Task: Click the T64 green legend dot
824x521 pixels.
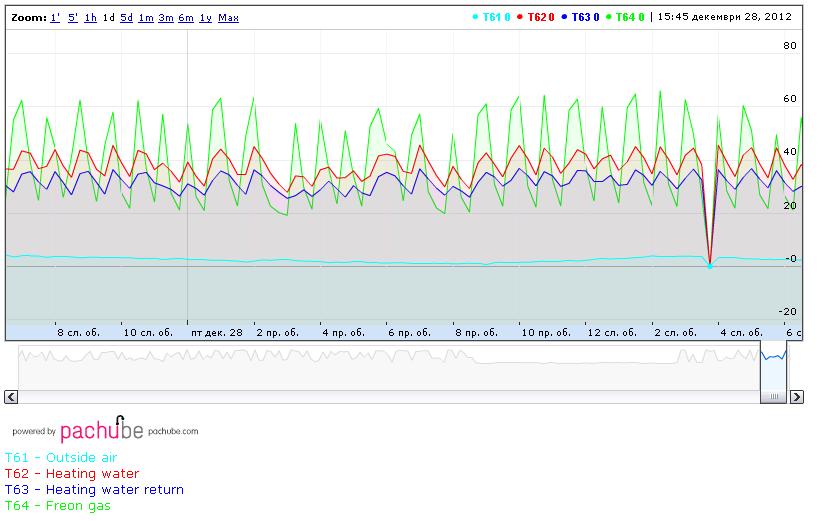Action: click(610, 17)
